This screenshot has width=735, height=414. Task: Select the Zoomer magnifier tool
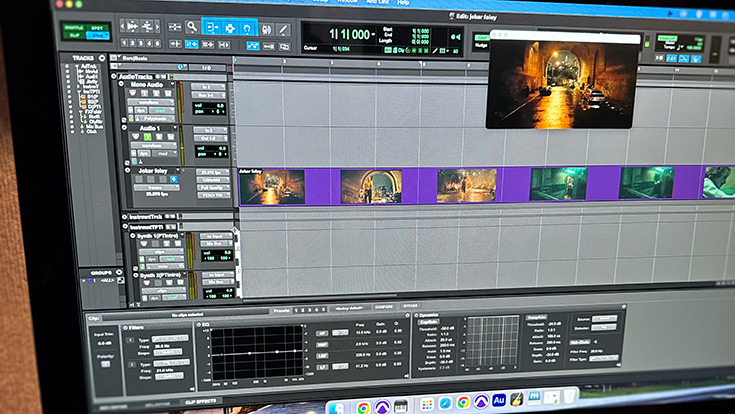pyautogui.click(x=191, y=27)
